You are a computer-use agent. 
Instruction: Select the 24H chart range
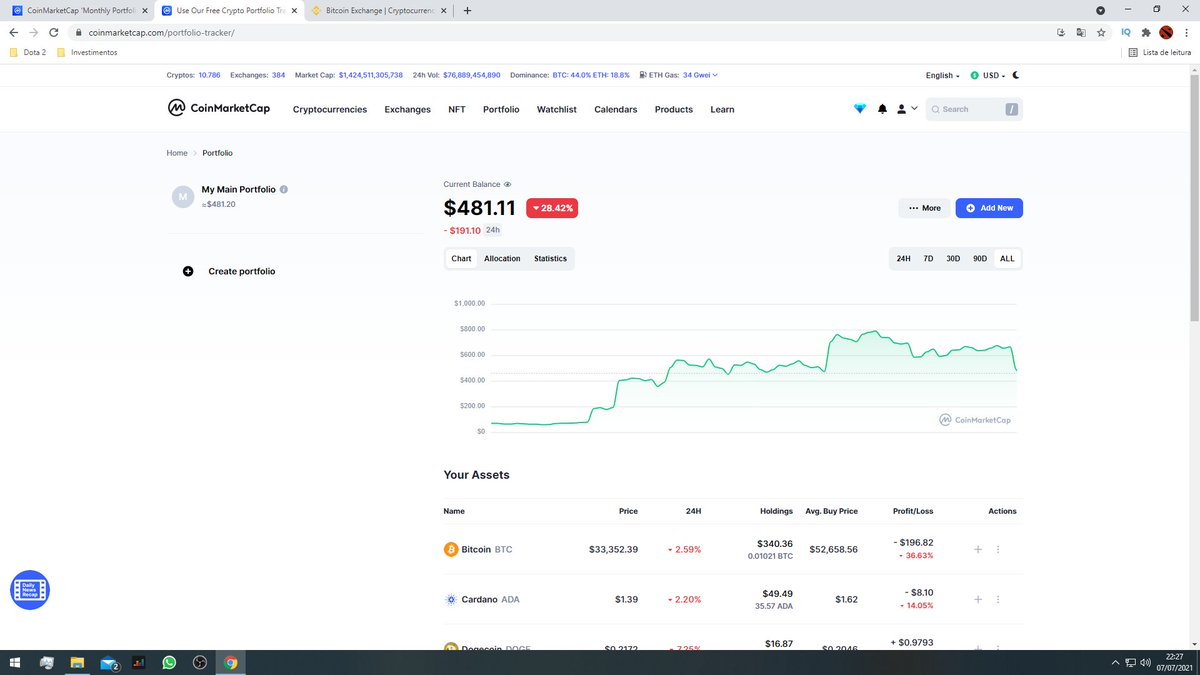903,258
